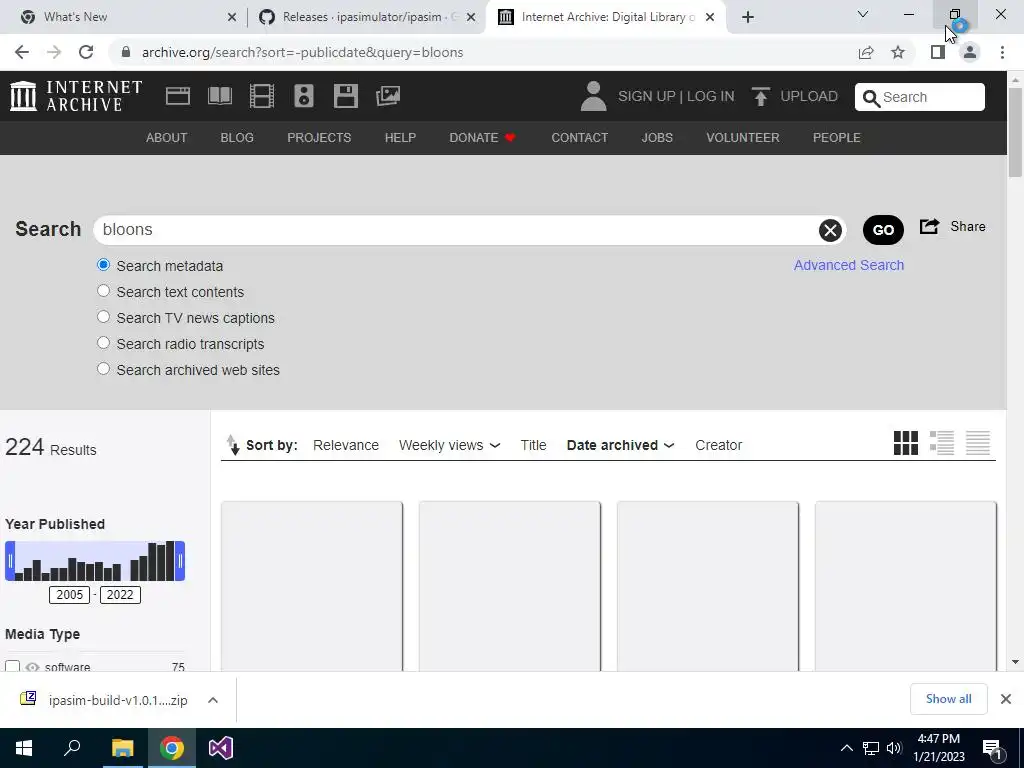
Task: Click the SIGN UP link
Action: (647, 97)
